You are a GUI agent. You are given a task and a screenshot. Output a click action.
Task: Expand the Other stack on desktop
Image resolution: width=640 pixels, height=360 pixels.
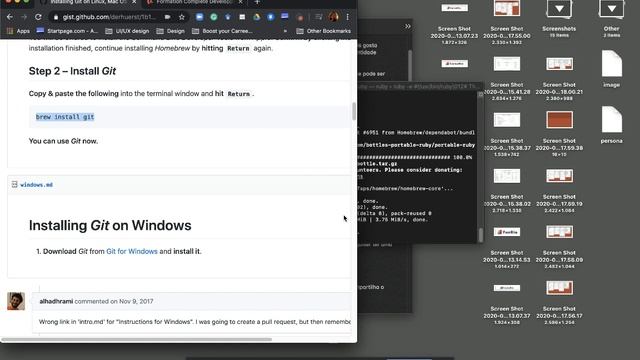[611, 9]
